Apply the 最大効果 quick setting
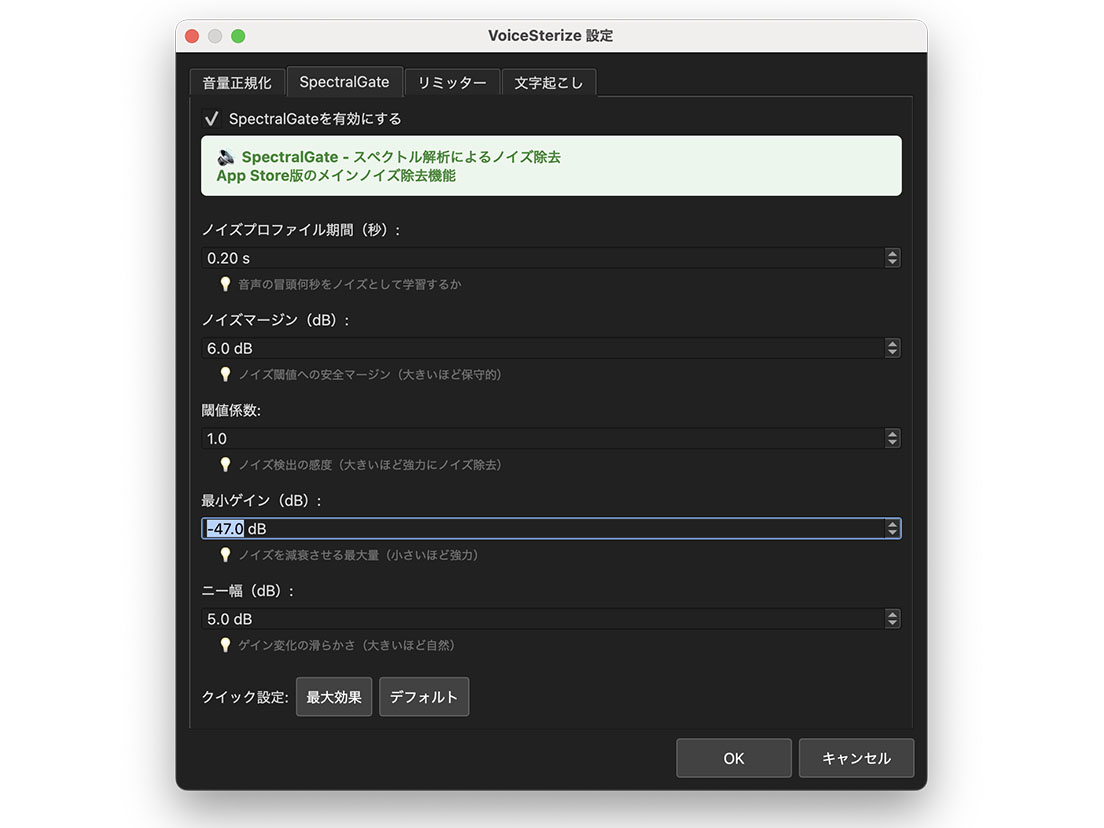Viewport: 1104px width, 828px height. click(334, 696)
